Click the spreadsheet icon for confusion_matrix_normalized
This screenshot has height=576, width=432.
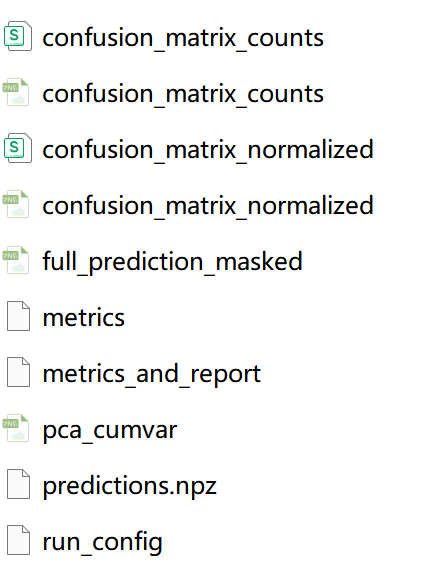[x=18, y=148]
